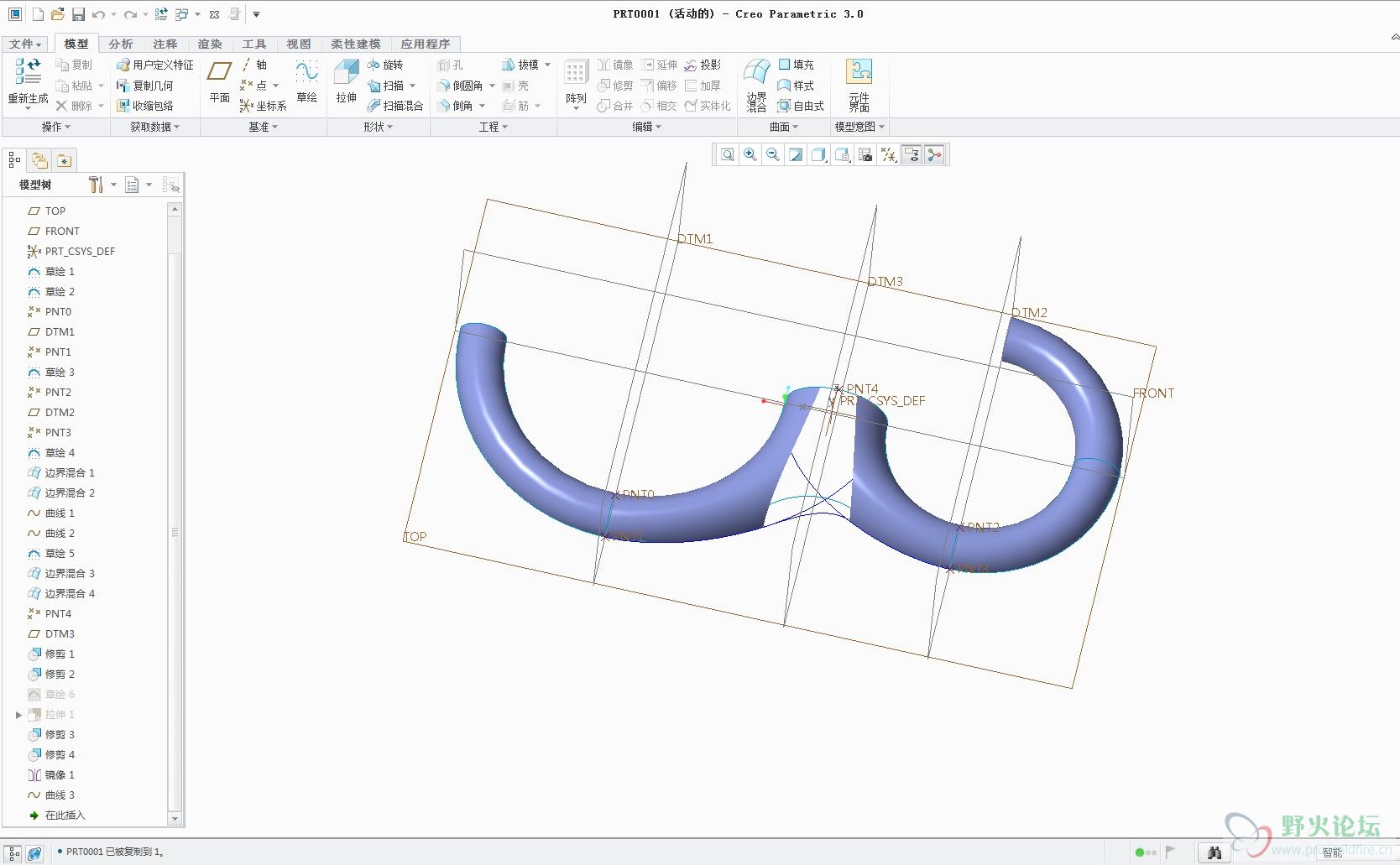
Task: Save the model using the disk icon
Action: 78,14
